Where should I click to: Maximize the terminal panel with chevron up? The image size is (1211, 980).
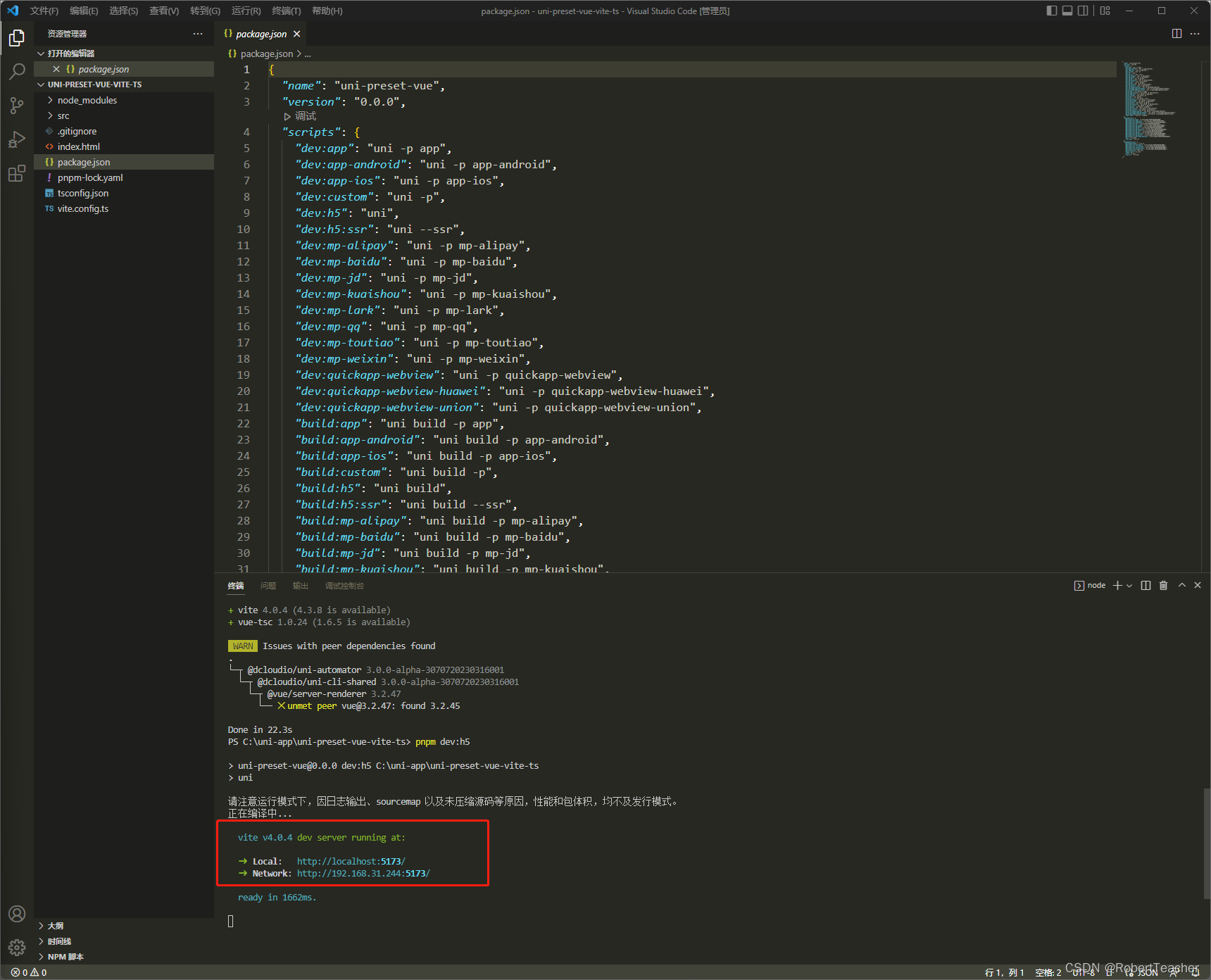1182,586
